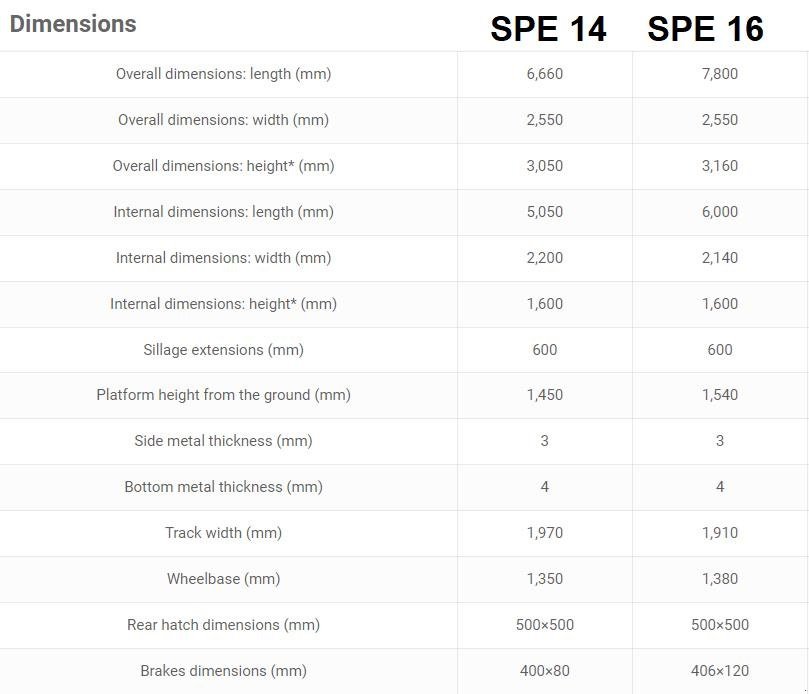Click the SPE 16 platform height value 1,540
The height and width of the screenshot is (694, 809).
click(x=720, y=395)
